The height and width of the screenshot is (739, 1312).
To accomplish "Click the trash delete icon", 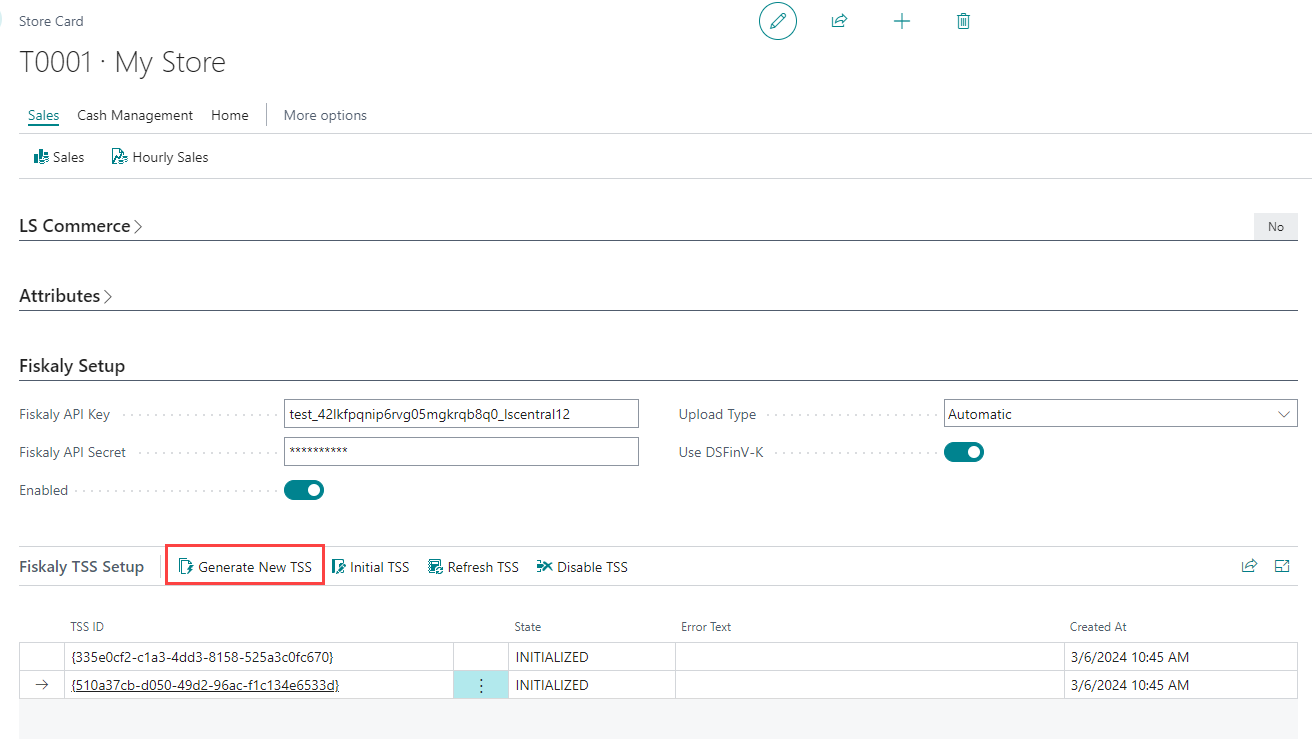I will (x=963, y=21).
